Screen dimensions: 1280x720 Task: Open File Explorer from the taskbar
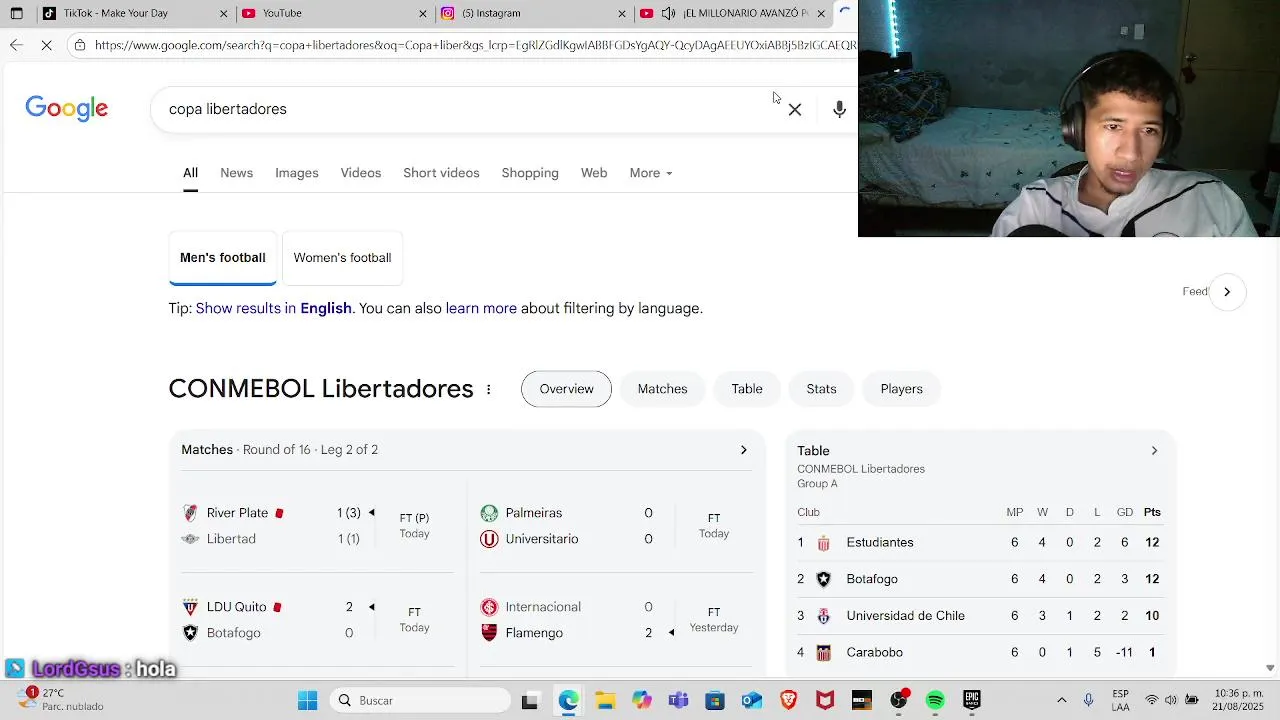[605, 700]
